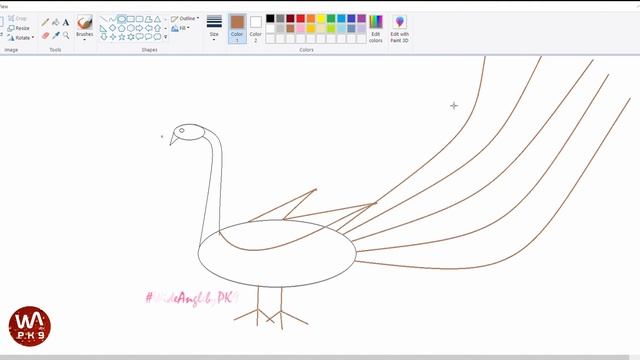Screen dimensions: 640x360
Task: Open Edit colors dialog
Action: click(x=376, y=29)
